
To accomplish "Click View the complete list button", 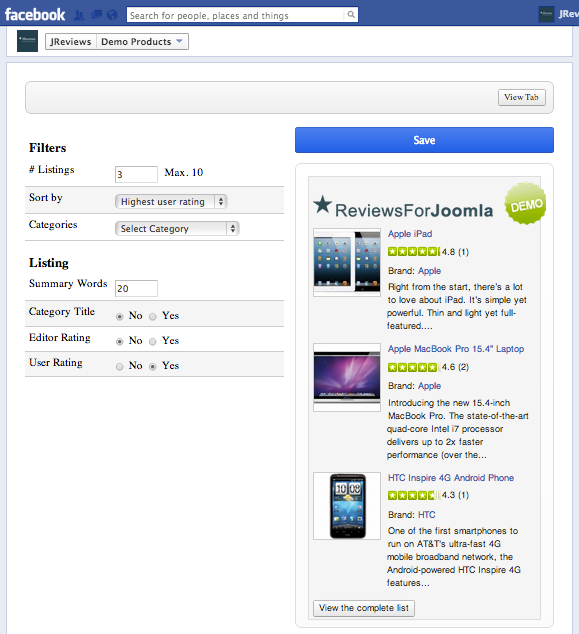I will click(364, 608).
